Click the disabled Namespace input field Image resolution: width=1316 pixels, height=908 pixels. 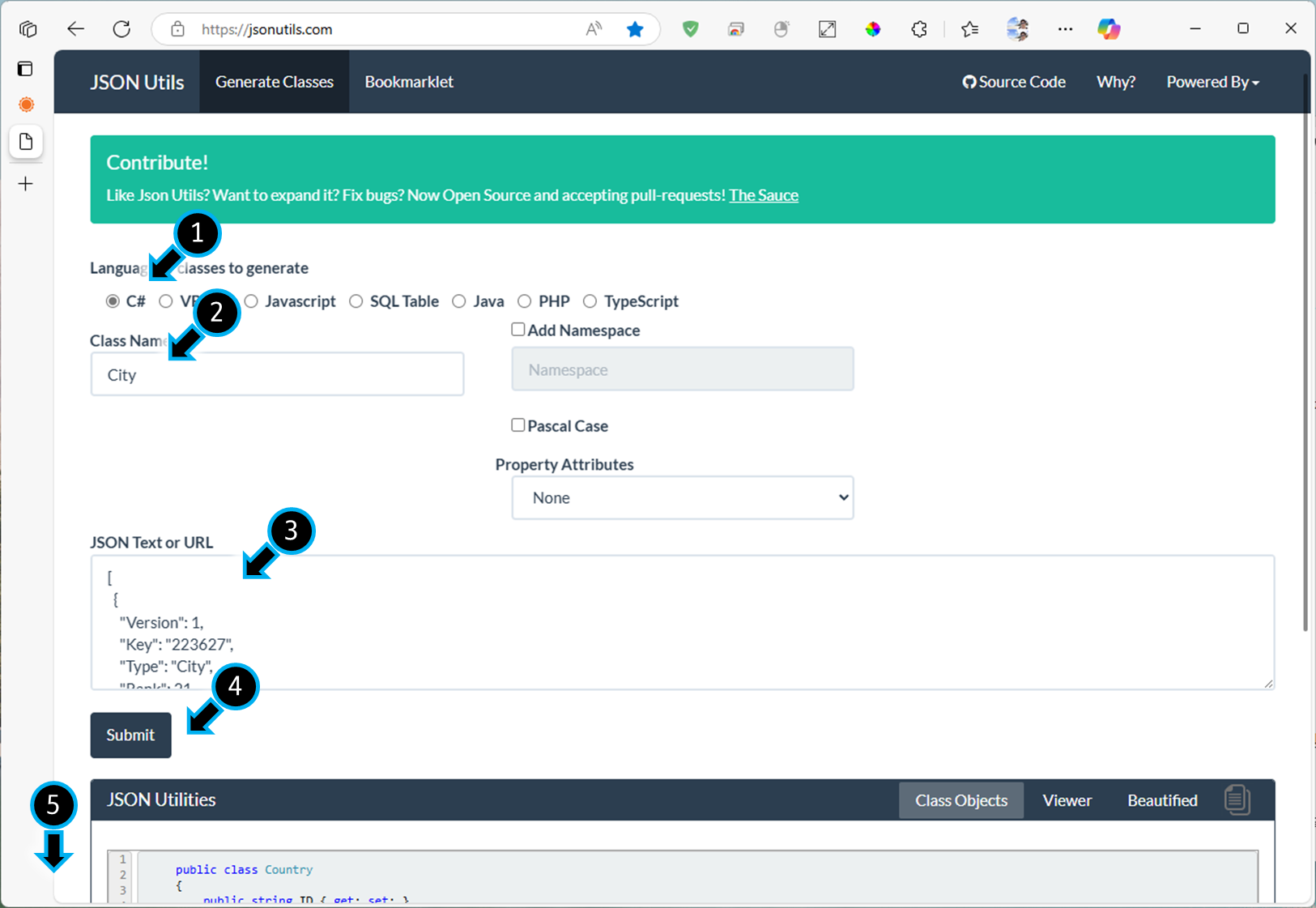point(683,369)
